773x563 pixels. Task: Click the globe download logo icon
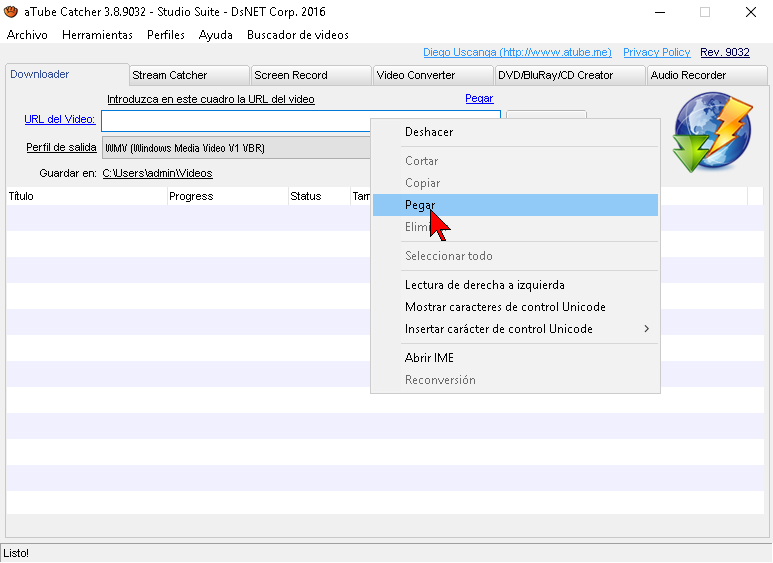(x=713, y=132)
